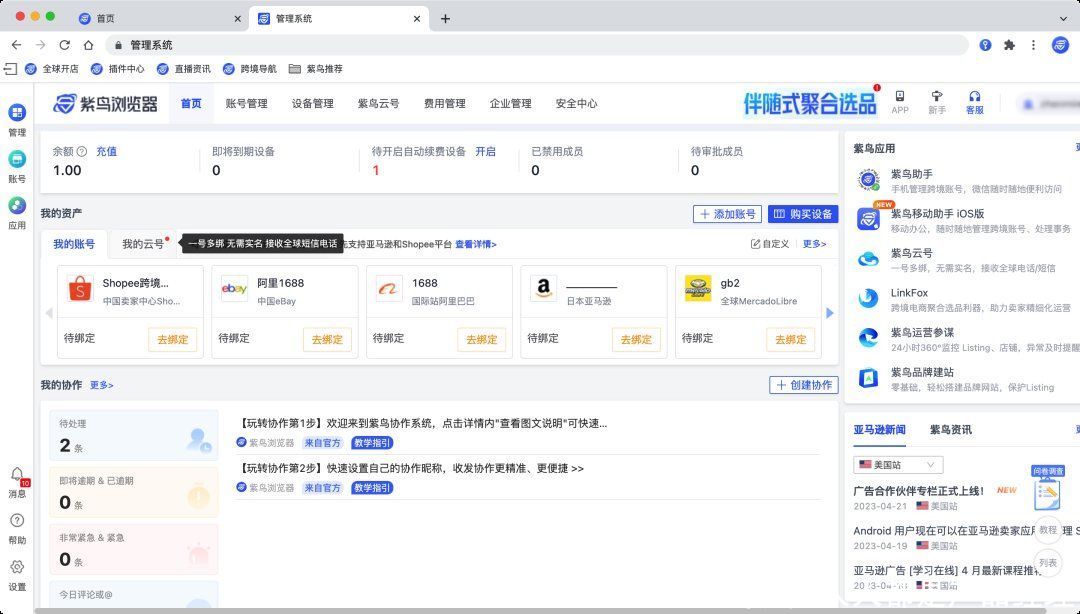Switch to the 首页 browser tab
Viewport: 1080px width, 614px height.
(x=160, y=19)
